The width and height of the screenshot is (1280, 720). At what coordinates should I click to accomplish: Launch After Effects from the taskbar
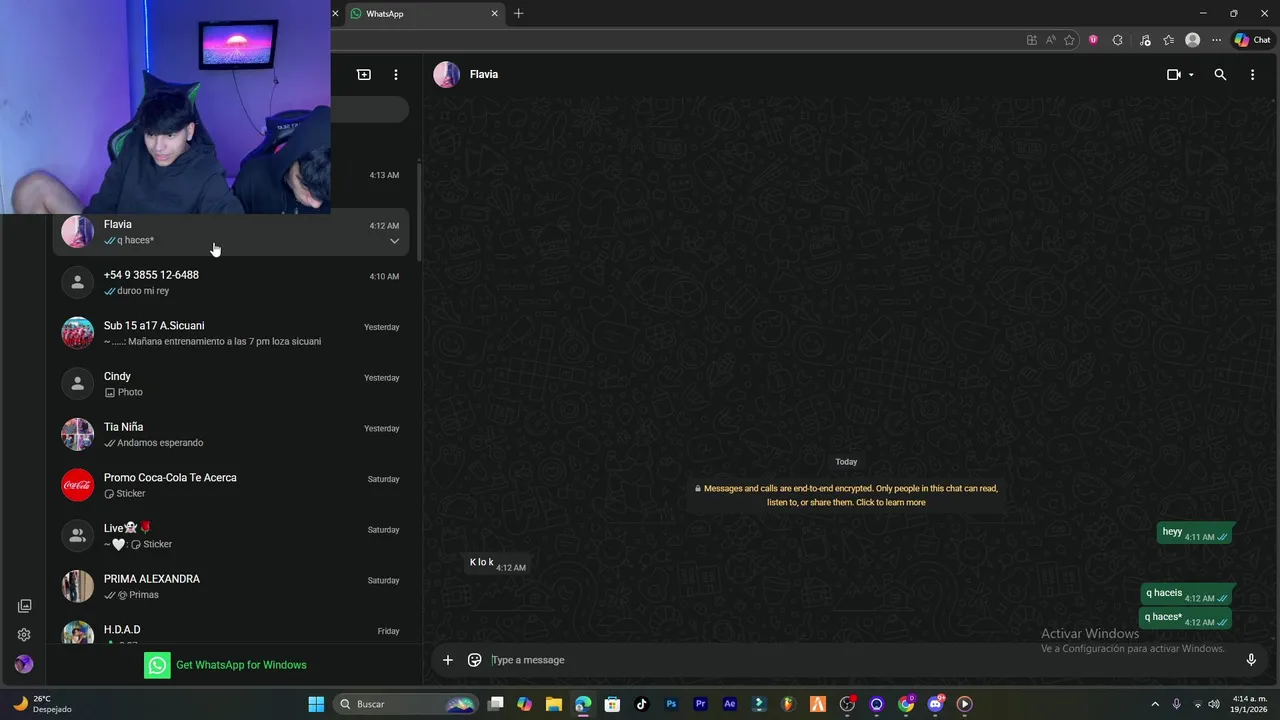[x=730, y=704]
